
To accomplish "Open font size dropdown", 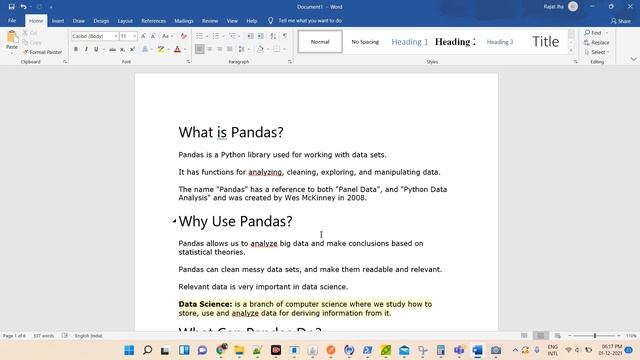I will pyautogui.click(x=134, y=36).
